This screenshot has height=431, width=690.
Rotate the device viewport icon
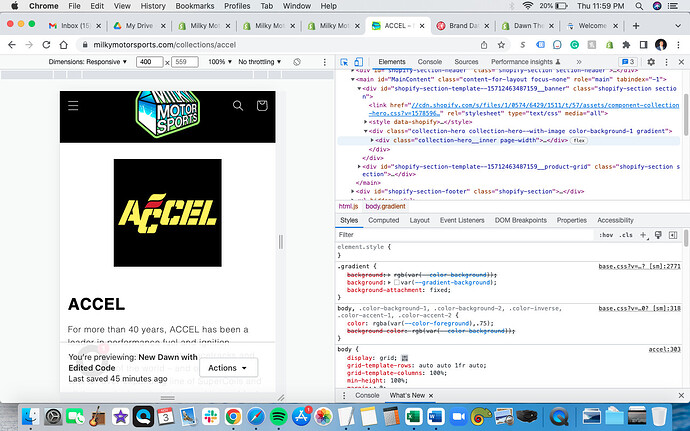297,62
